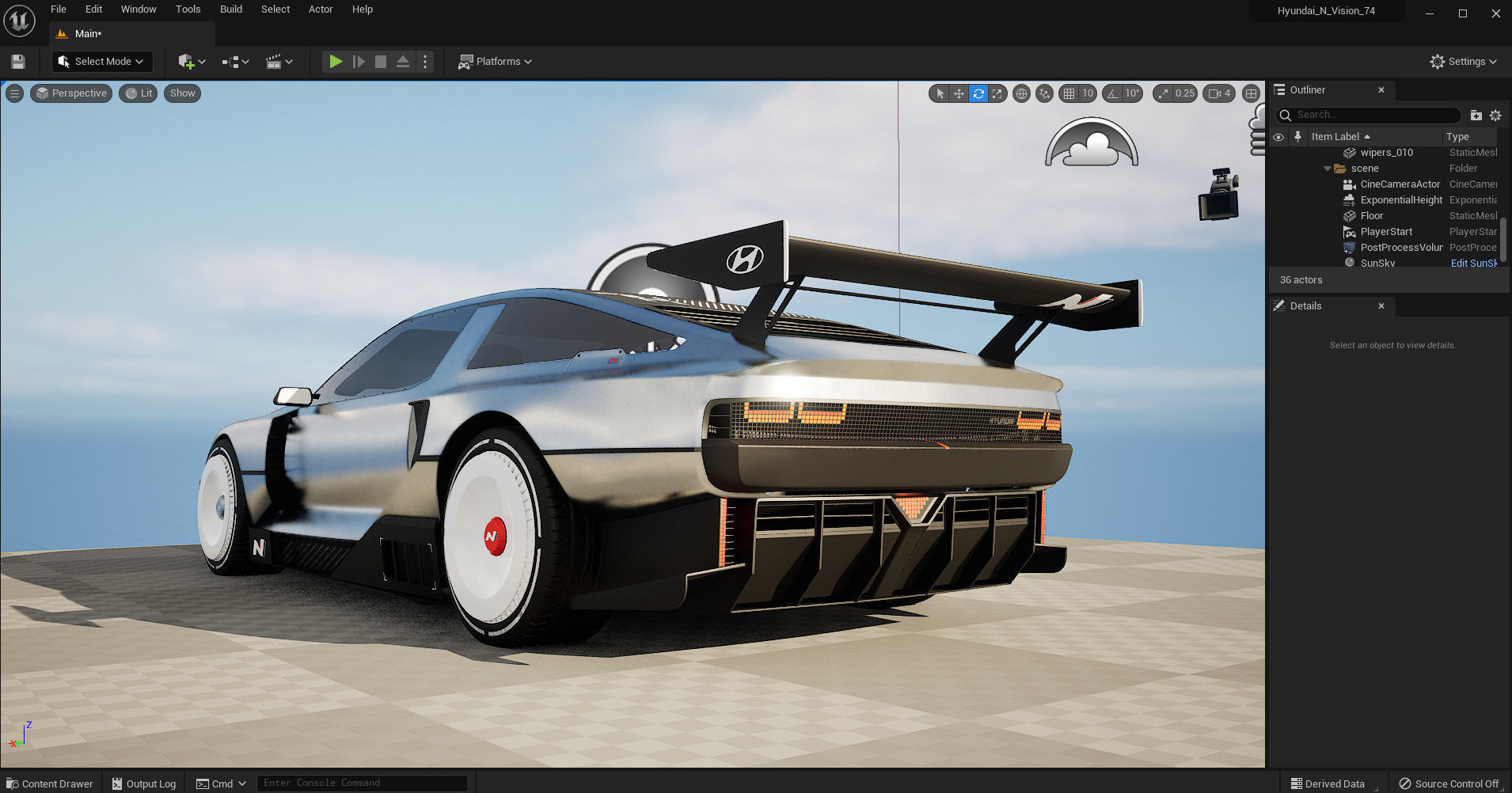Select the Select Objects cursor tool in viewport
This screenshot has height=793, width=1512.
(x=940, y=93)
